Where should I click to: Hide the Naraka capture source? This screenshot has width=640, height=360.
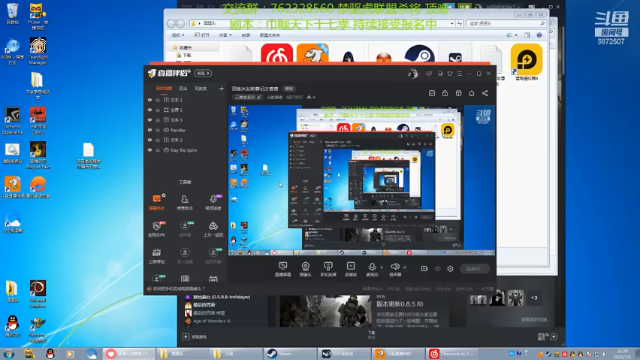tap(150, 130)
